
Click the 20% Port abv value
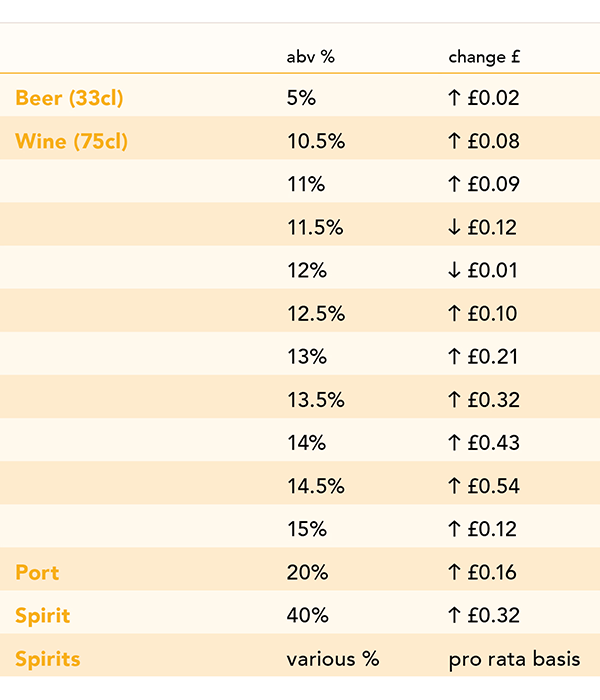(x=307, y=573)
